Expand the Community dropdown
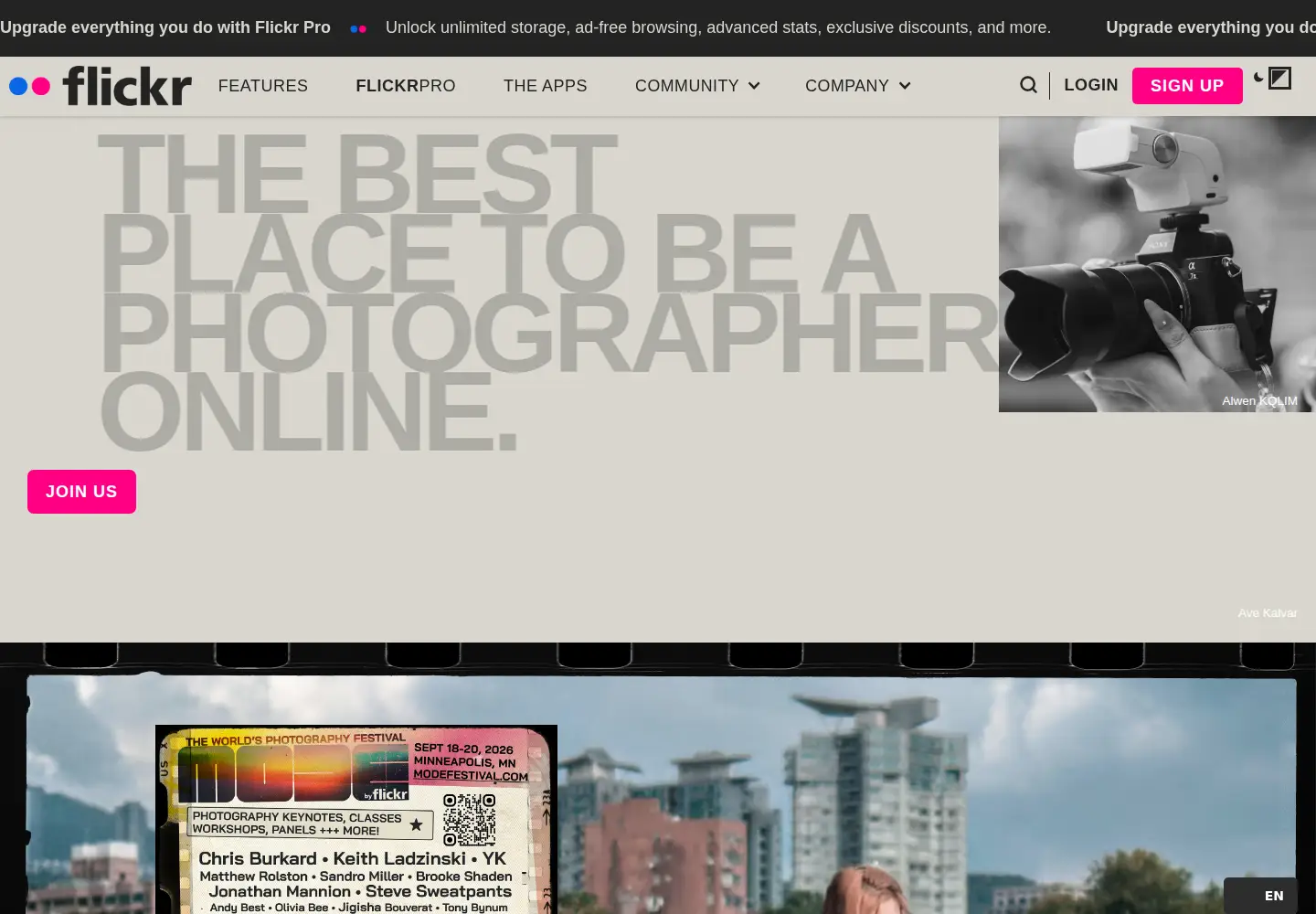Viewport: 1316px width, 914px height. point(697,86)
